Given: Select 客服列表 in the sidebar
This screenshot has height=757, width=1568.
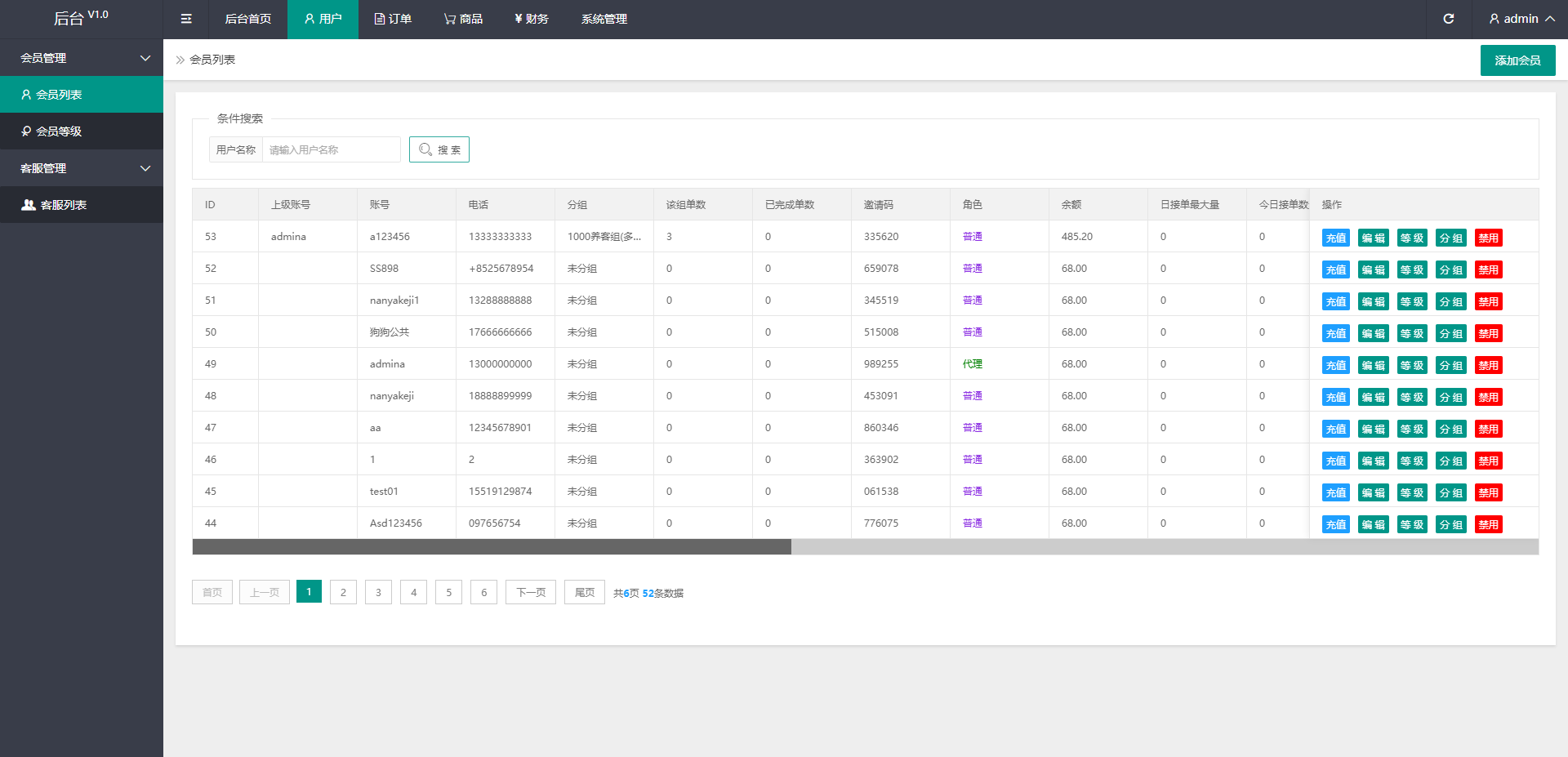Looking at the screenshot, I should (63, 205).
